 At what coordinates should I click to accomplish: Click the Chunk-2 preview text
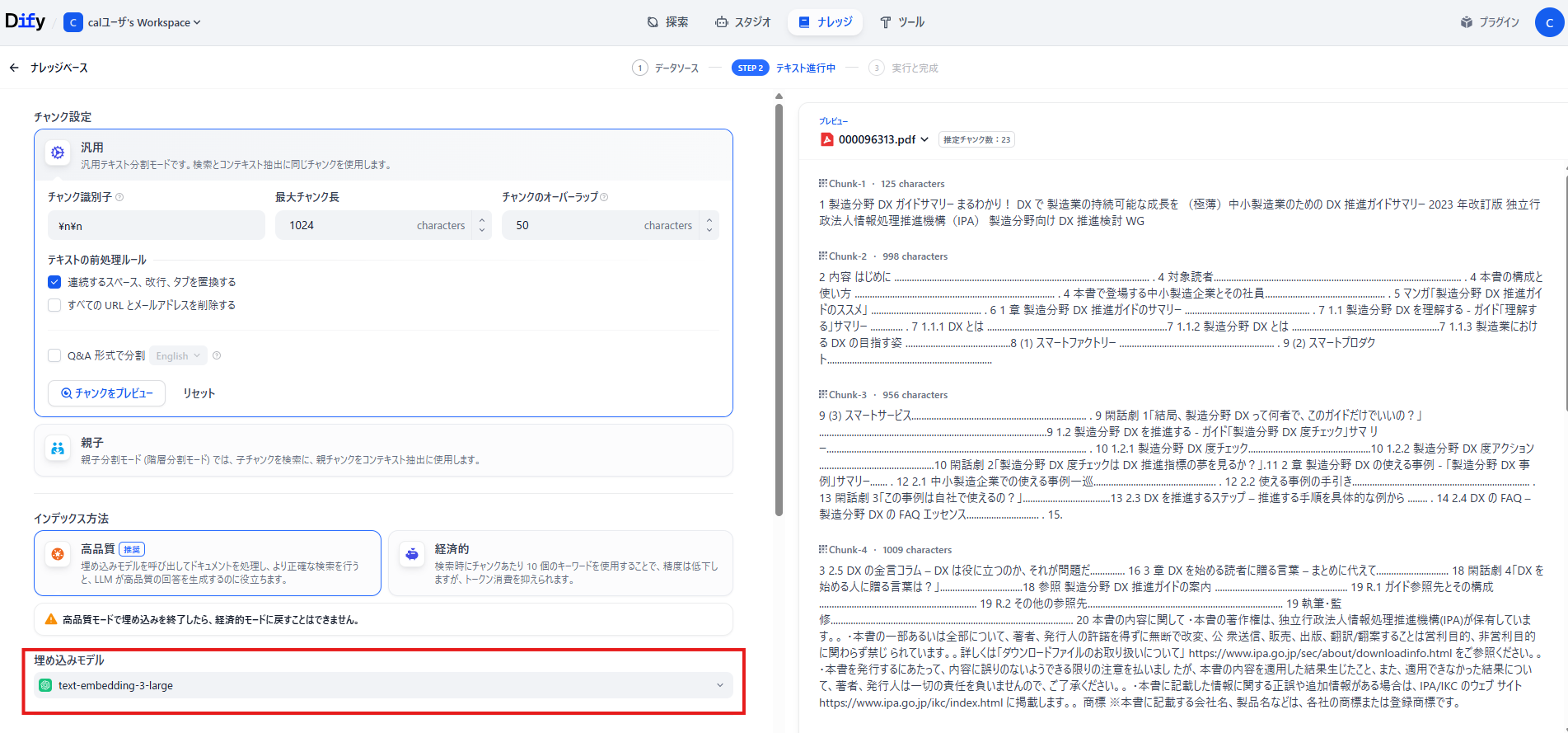[1180, 317]
